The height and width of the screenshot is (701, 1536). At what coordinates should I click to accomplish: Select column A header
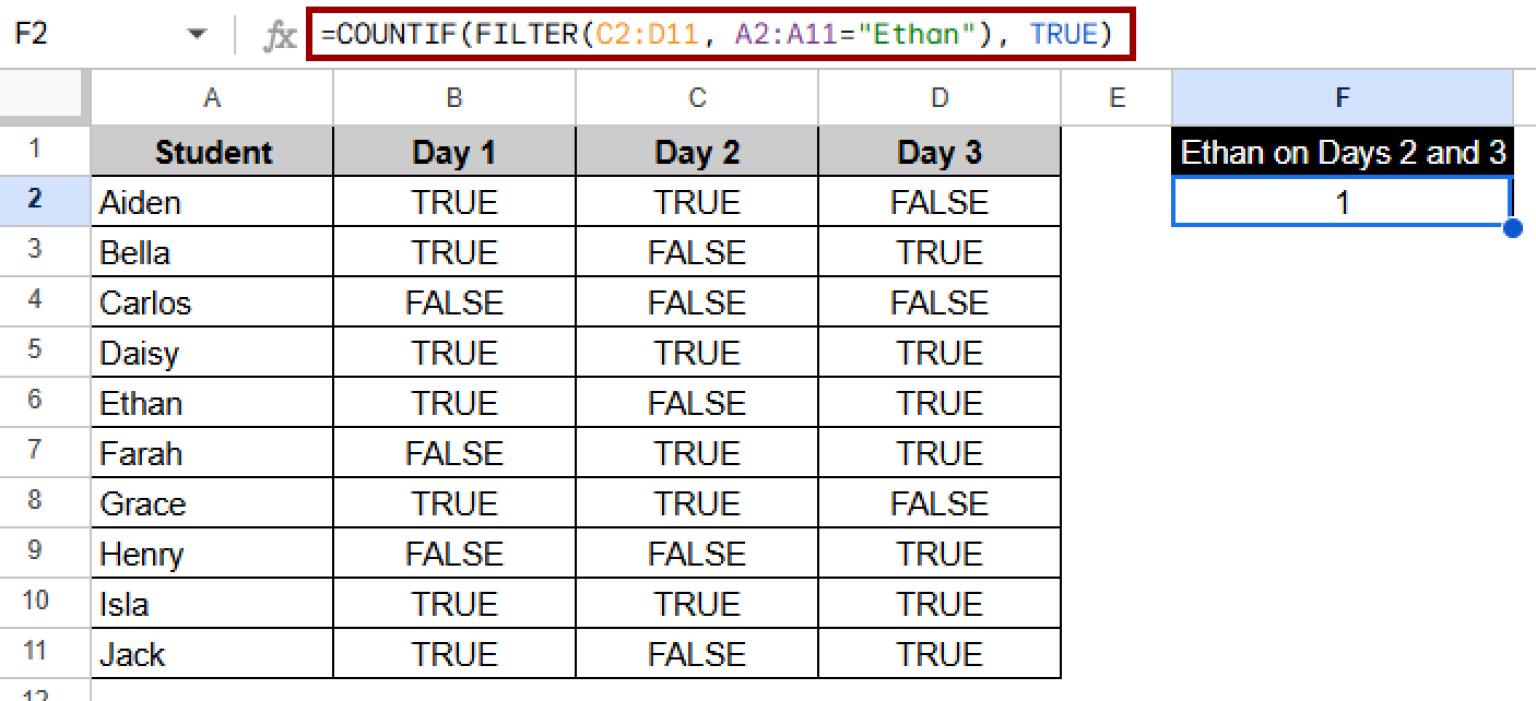(211, 98)
